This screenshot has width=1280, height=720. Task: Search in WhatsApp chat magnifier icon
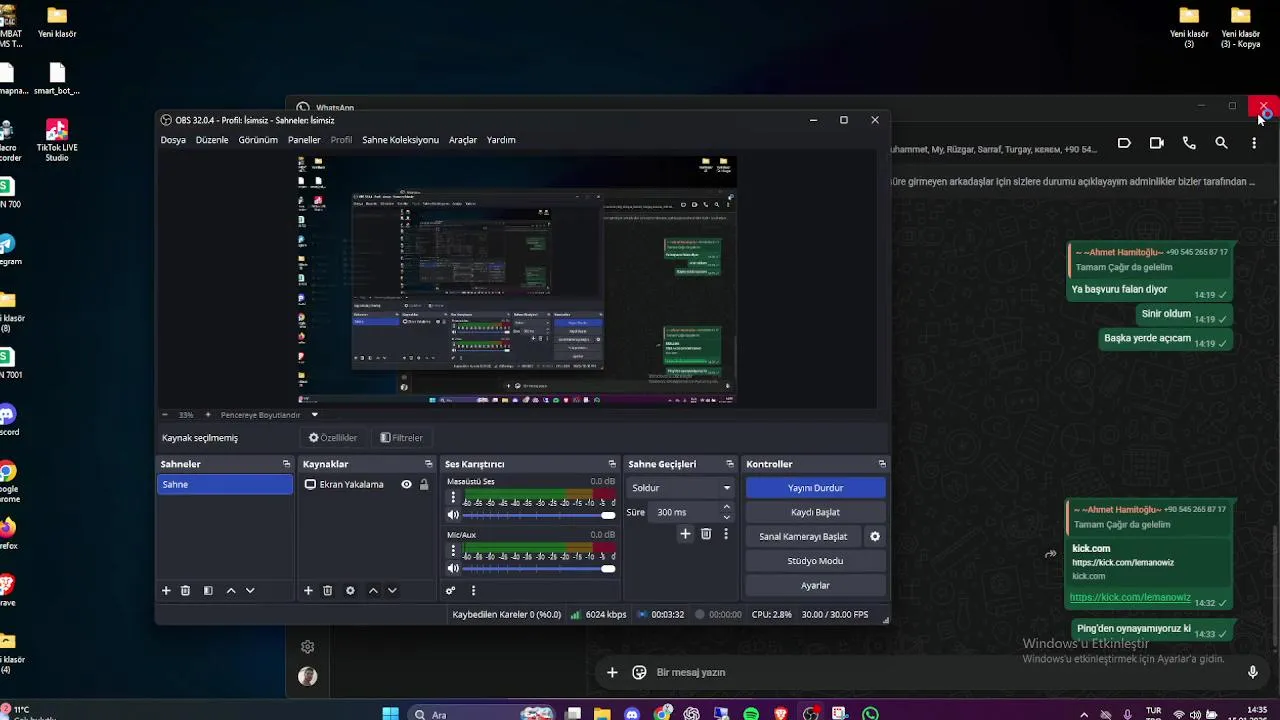[x=1221, y=143]
